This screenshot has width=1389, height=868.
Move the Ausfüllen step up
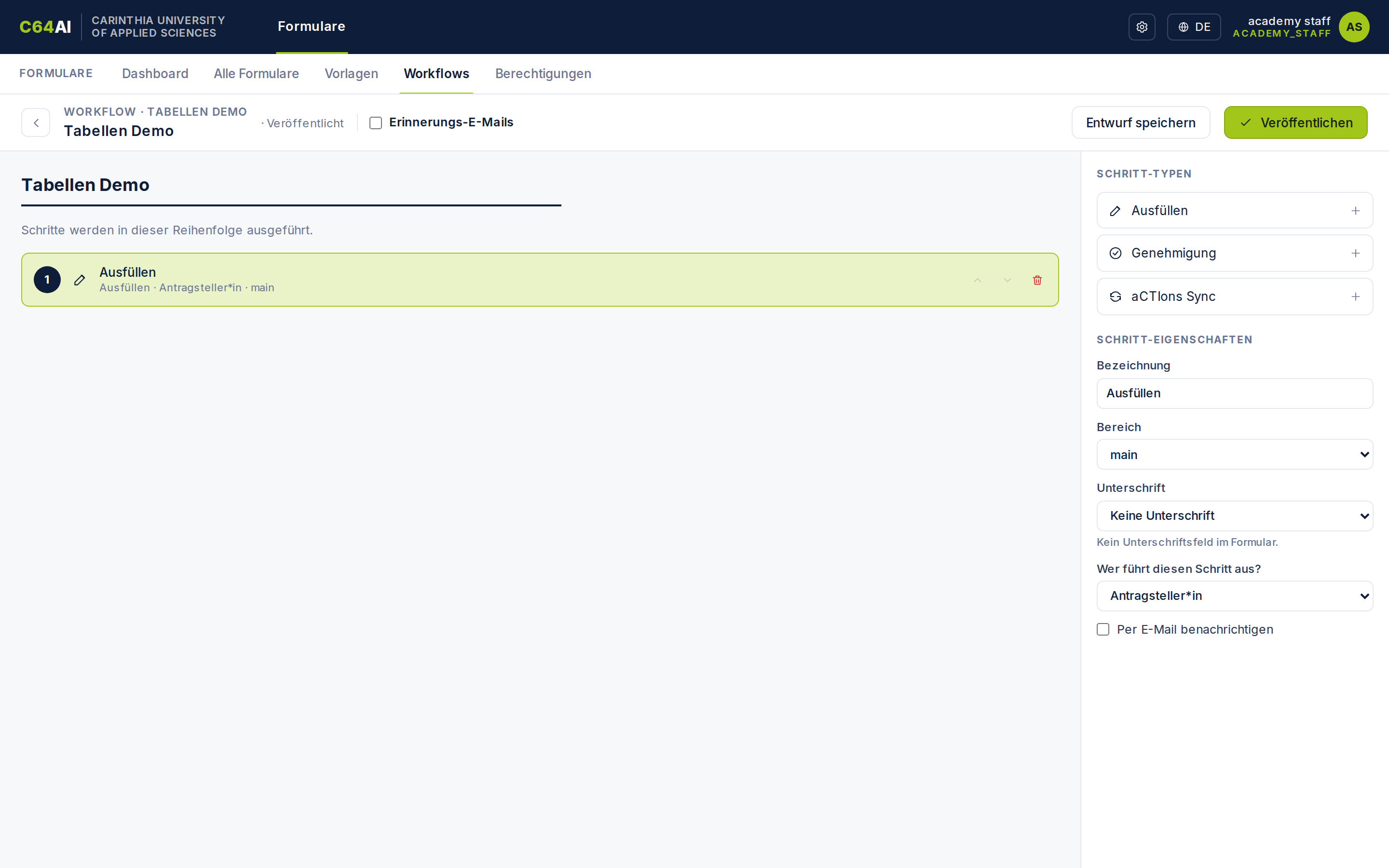click(978, 280)
